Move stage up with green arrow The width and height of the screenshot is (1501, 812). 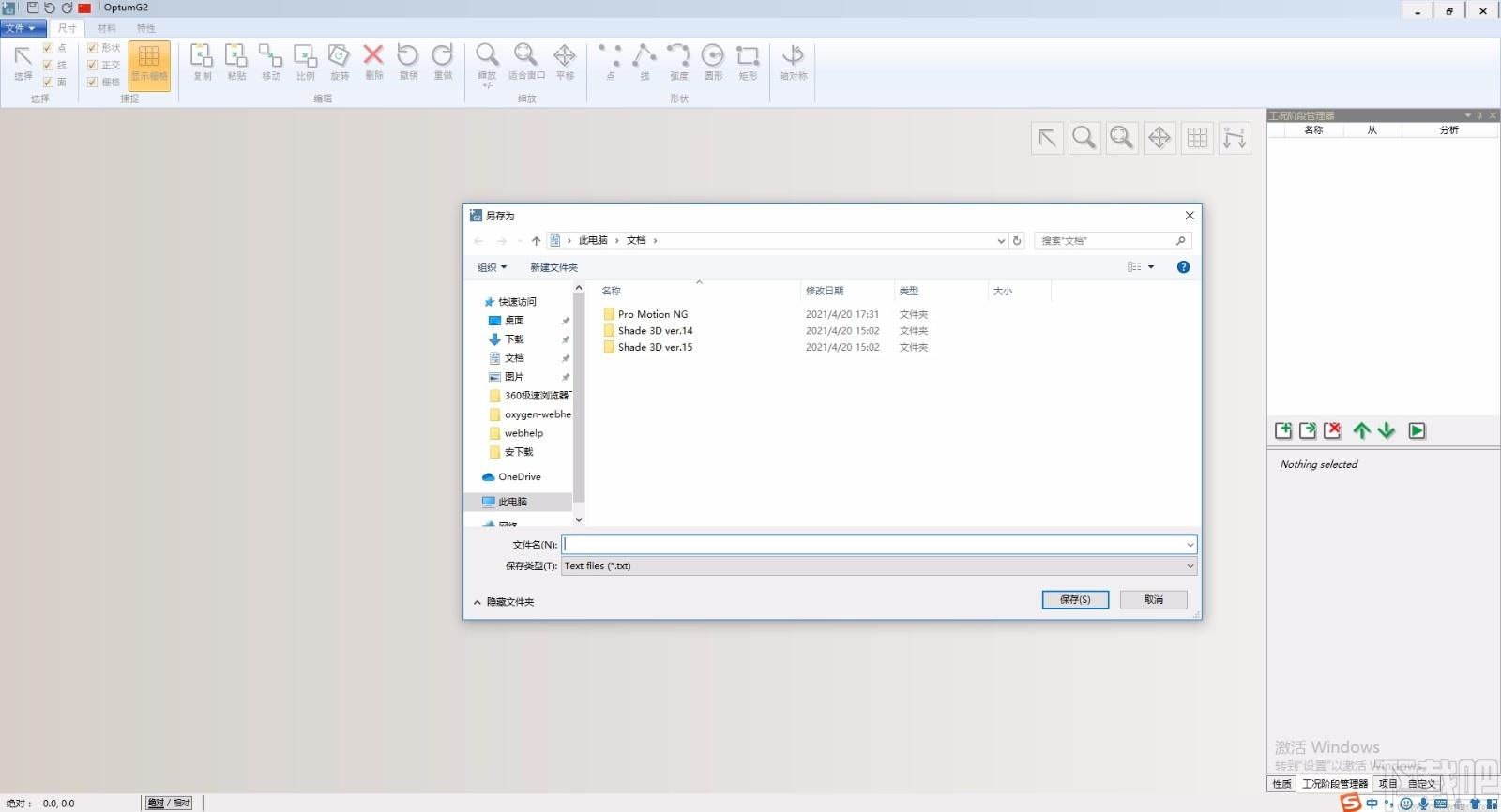coord(1362,430)
